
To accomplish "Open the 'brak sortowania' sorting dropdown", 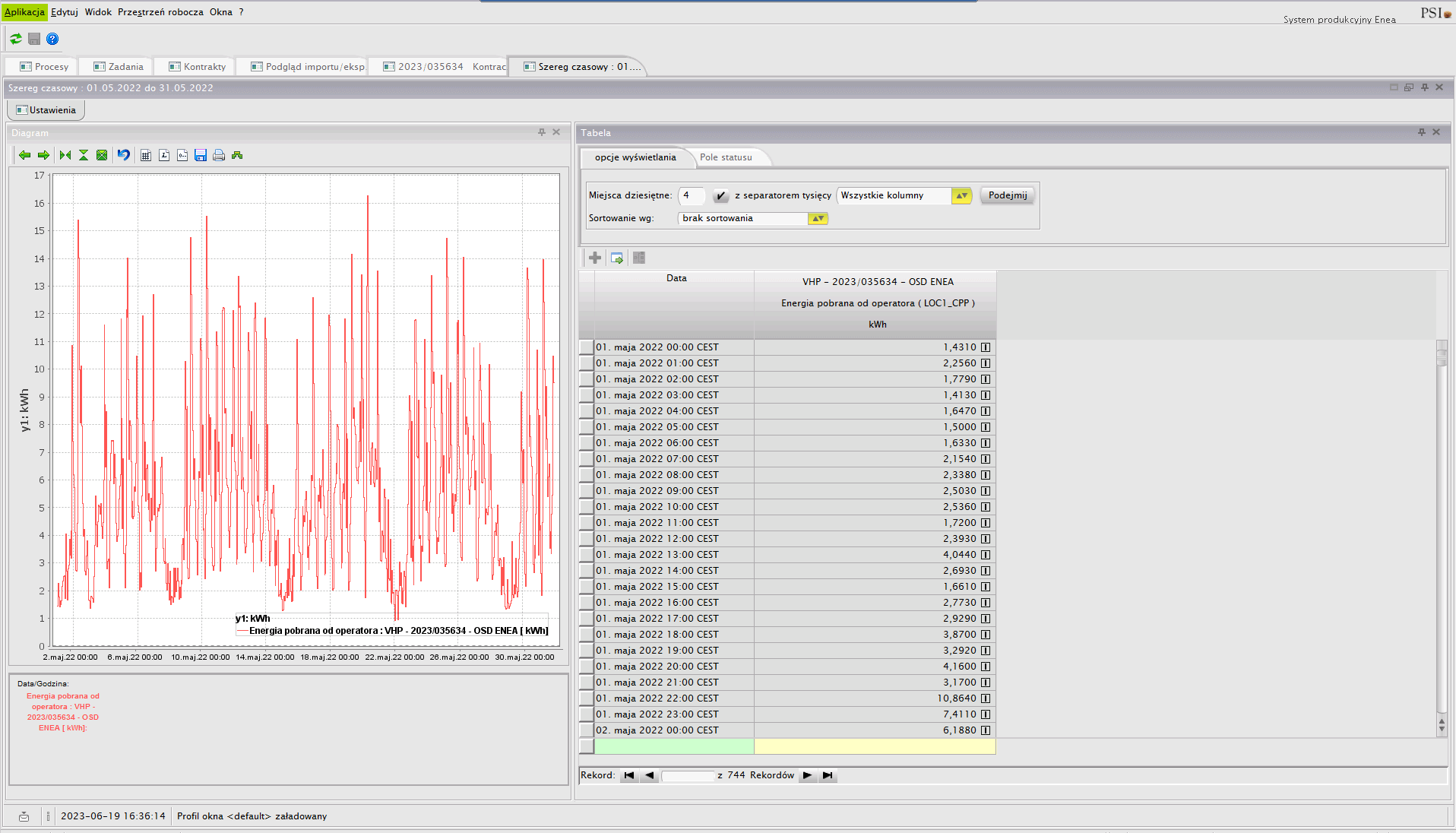I will click(818, 219).
